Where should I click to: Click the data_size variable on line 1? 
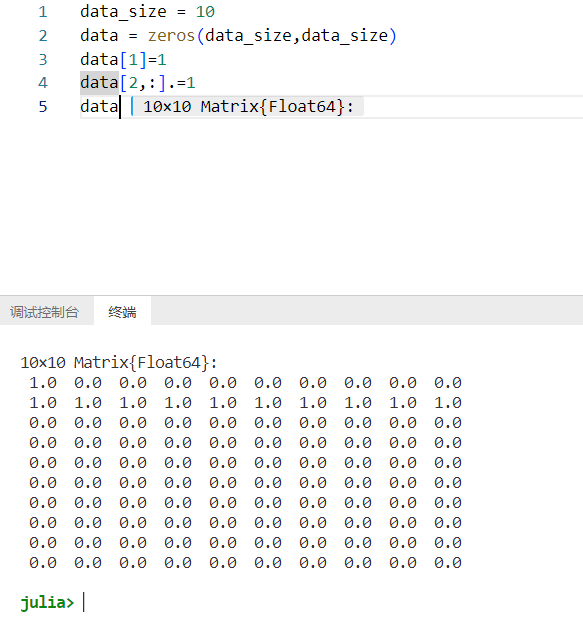[x=123, y=12]
